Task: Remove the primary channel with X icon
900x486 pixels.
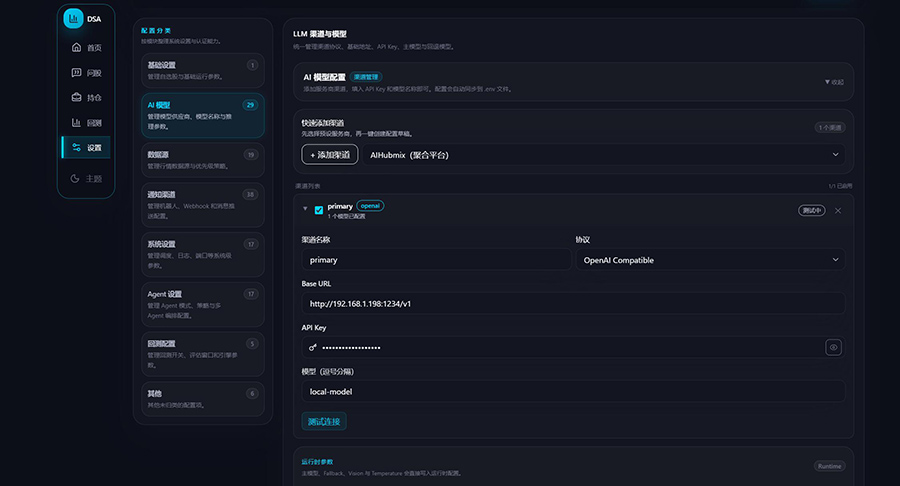Action: [838, 210]
